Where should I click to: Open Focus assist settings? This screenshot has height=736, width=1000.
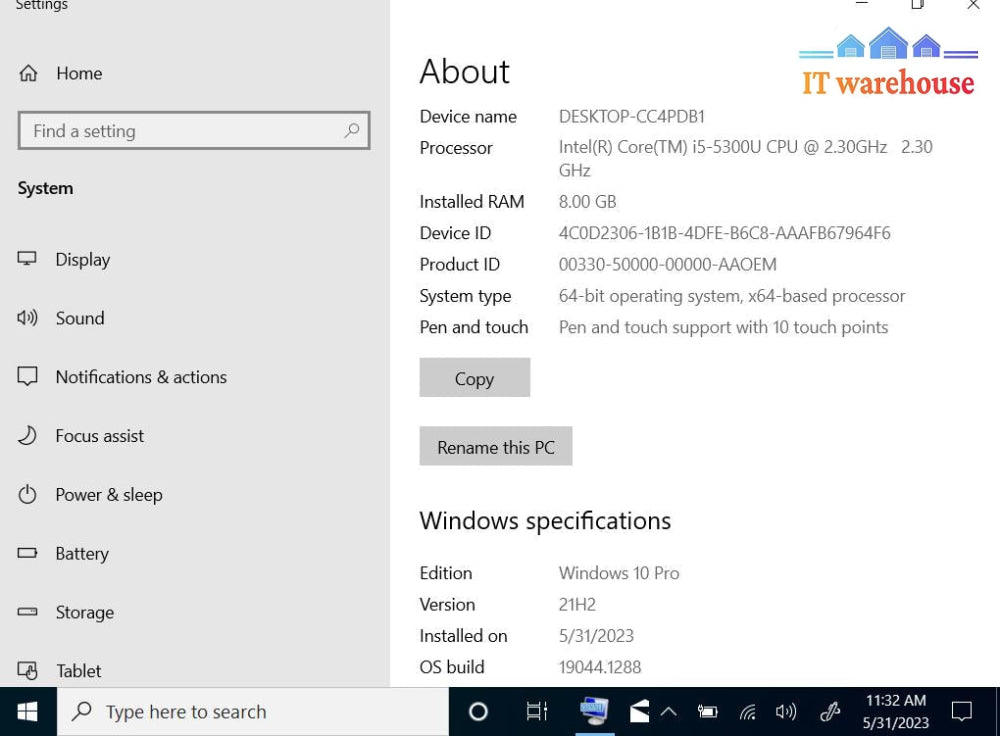click(99, 436)
